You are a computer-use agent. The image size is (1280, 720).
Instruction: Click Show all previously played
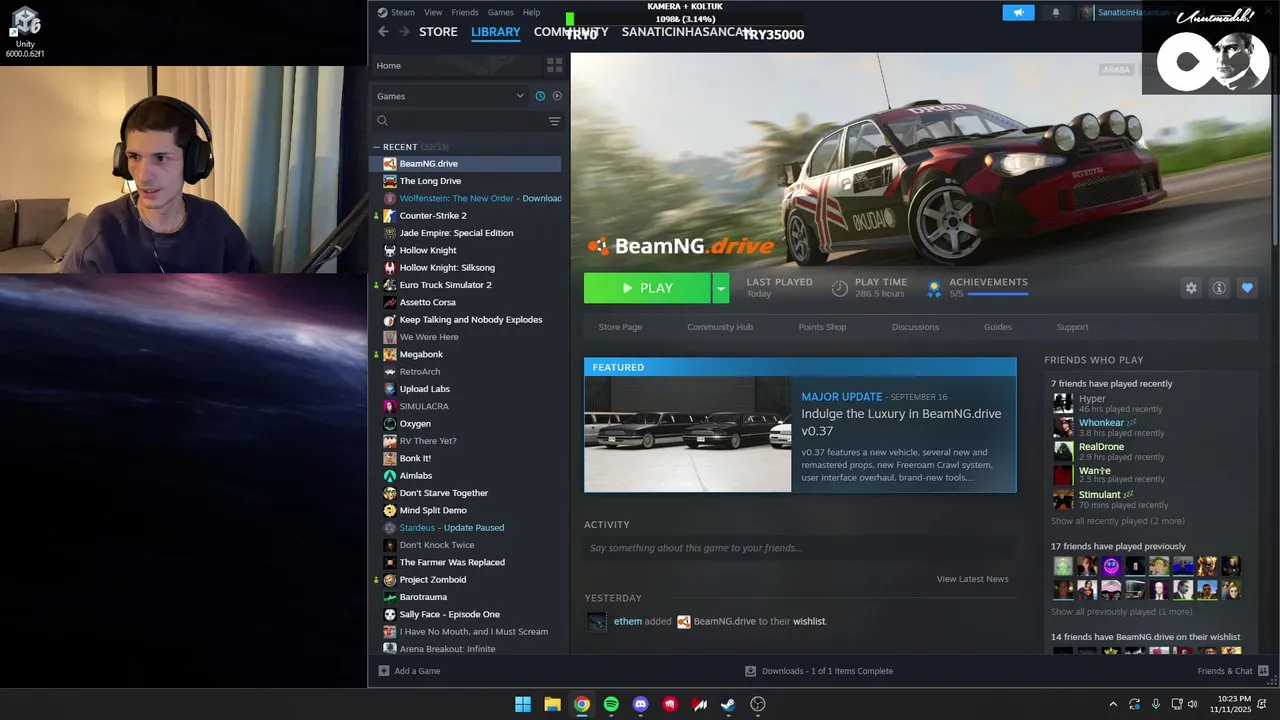1121,612
